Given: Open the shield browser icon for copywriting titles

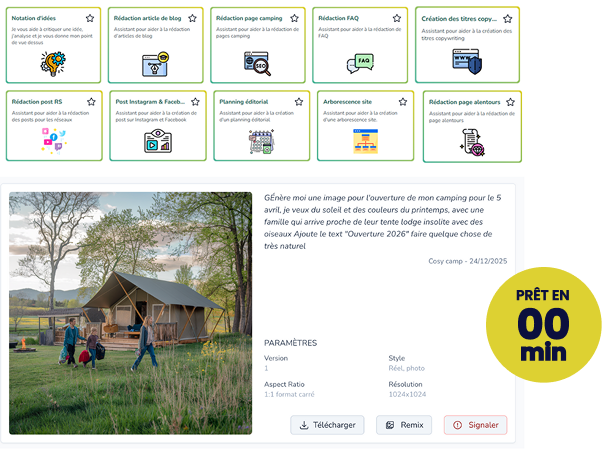Looking at the screenshot, I should tap(467, 61).
